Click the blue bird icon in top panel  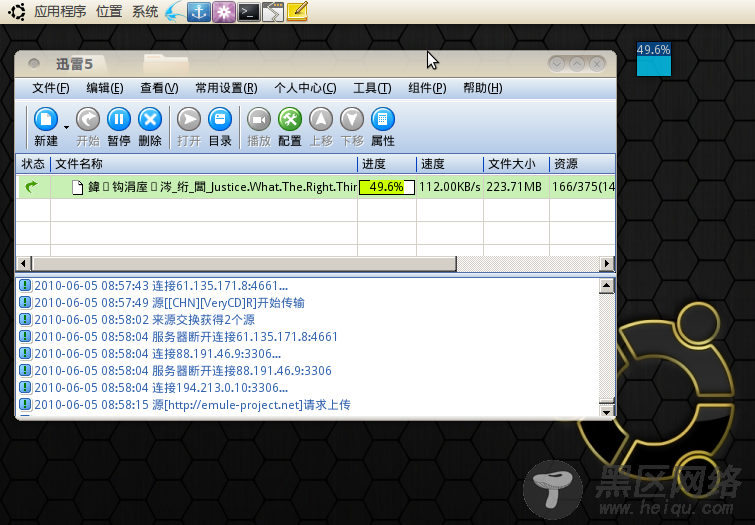pyautogui.click(x=175, y=12)
